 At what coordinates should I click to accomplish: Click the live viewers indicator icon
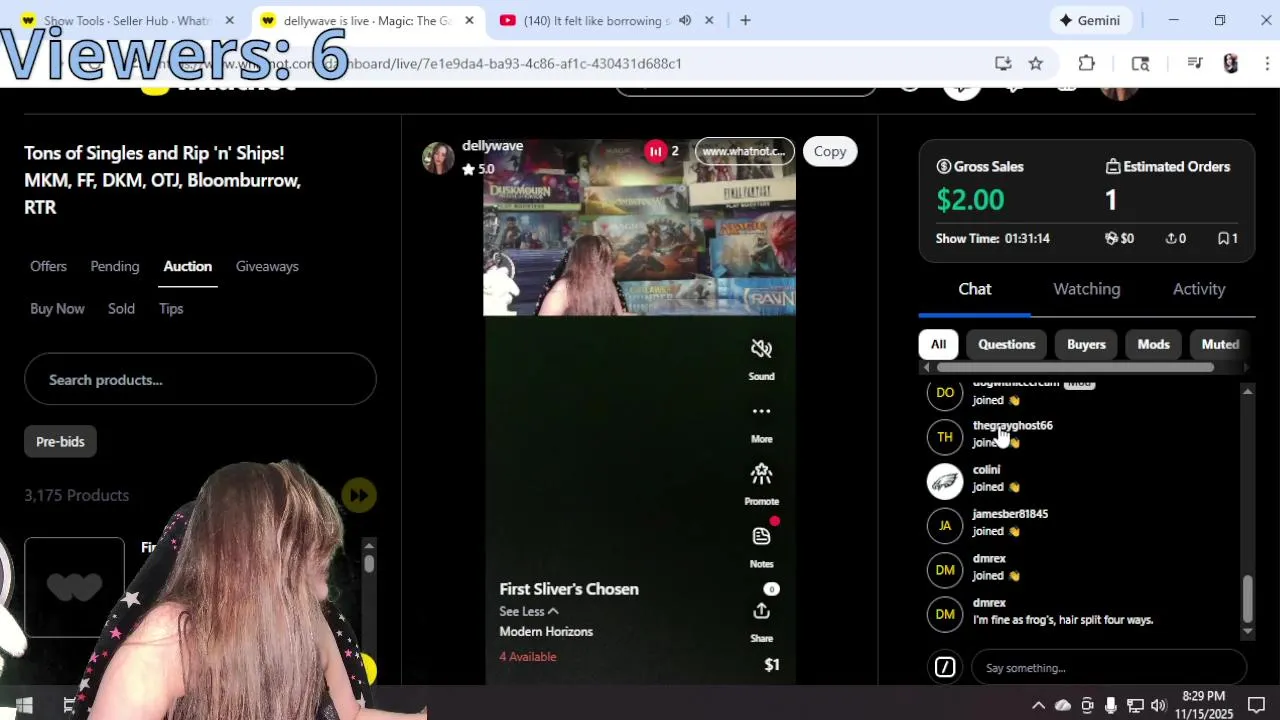pos(655,151)
